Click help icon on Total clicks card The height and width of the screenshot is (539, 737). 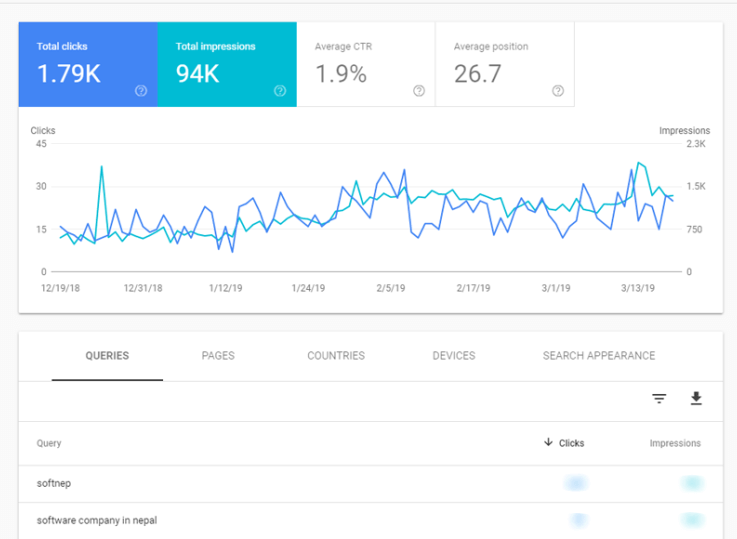coord(140,91)
